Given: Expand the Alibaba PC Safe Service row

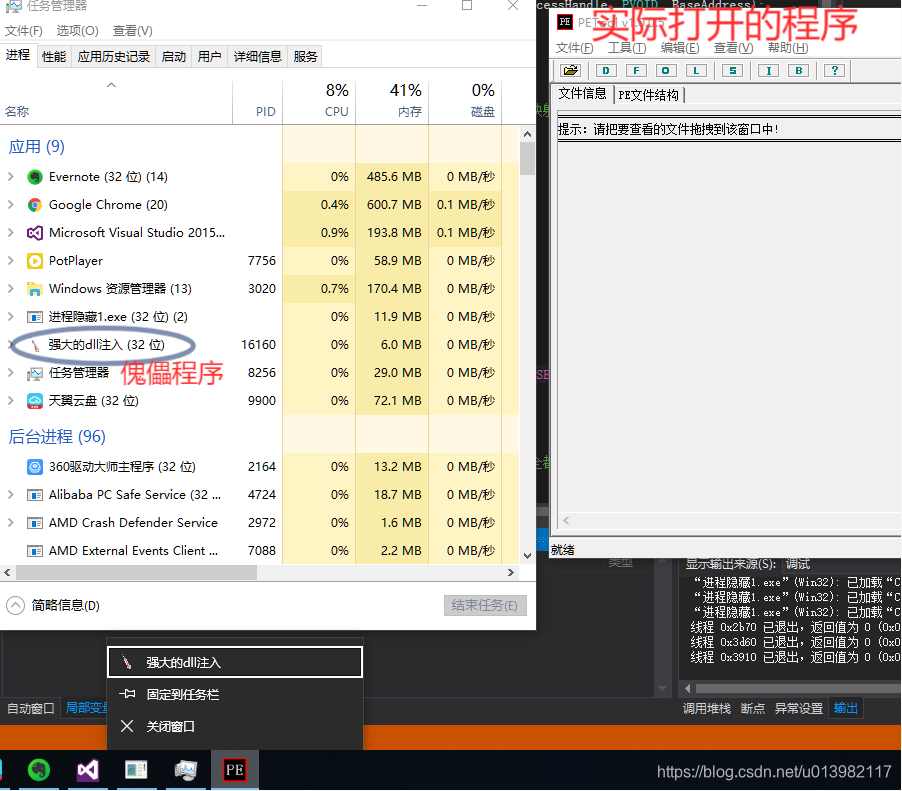Looking at the screenshot, I should (10, 495).
